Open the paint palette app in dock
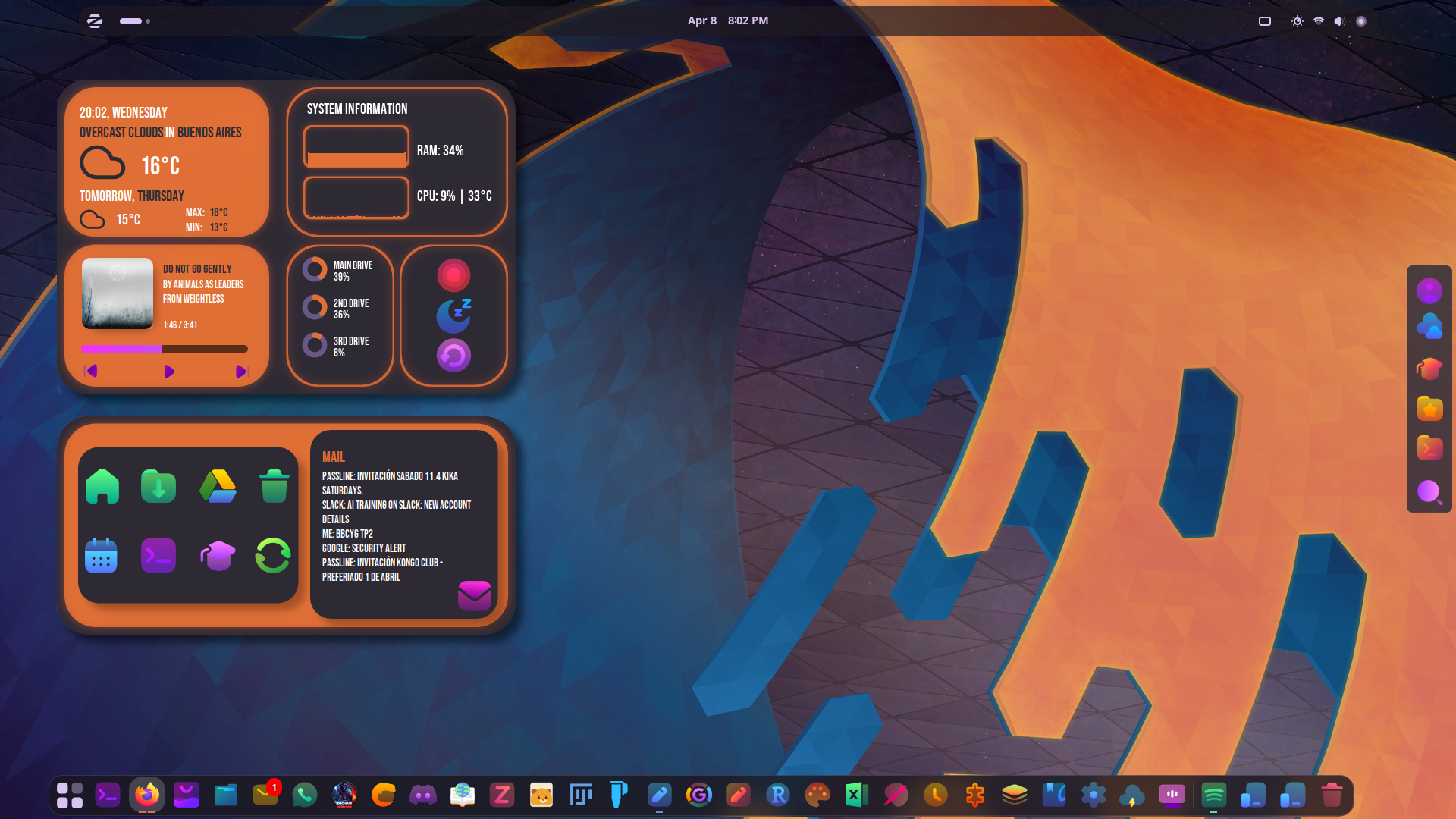 pyautogui.click(x=817, y=795)
